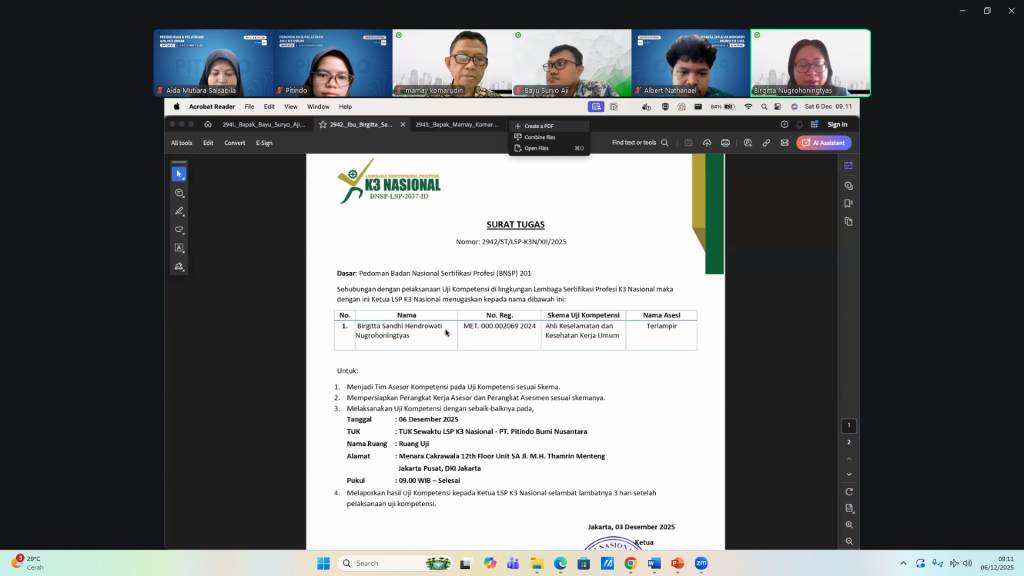Open the fill and sign stamp tool
This screenshot has width=1024, height=576.
pos(179,267)
